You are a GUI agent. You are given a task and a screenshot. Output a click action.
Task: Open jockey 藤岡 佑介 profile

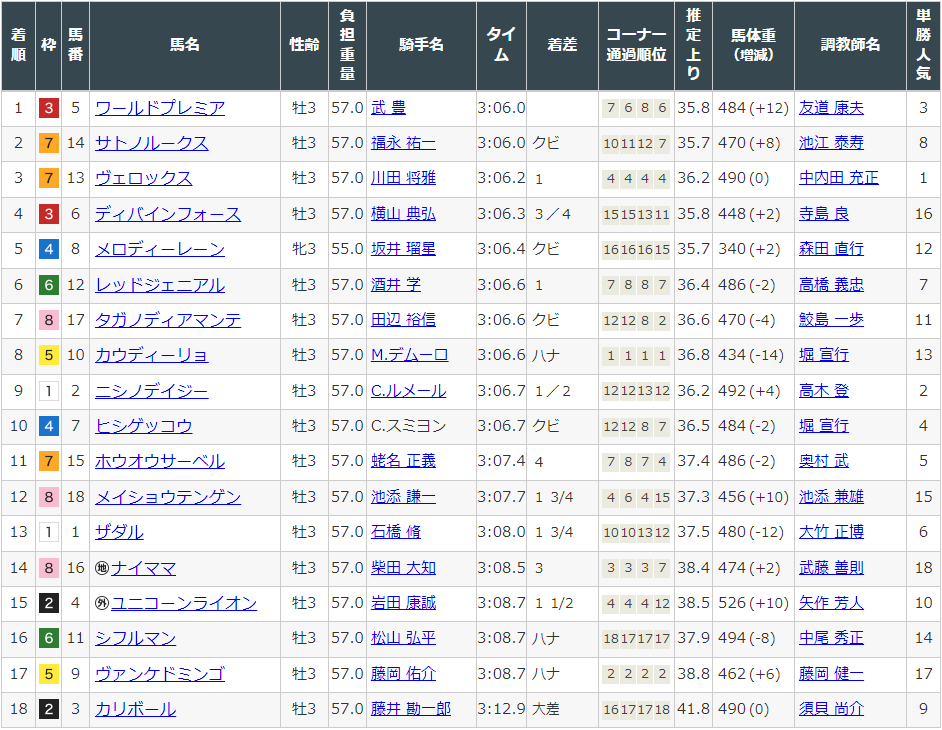(x=403, y=674)
